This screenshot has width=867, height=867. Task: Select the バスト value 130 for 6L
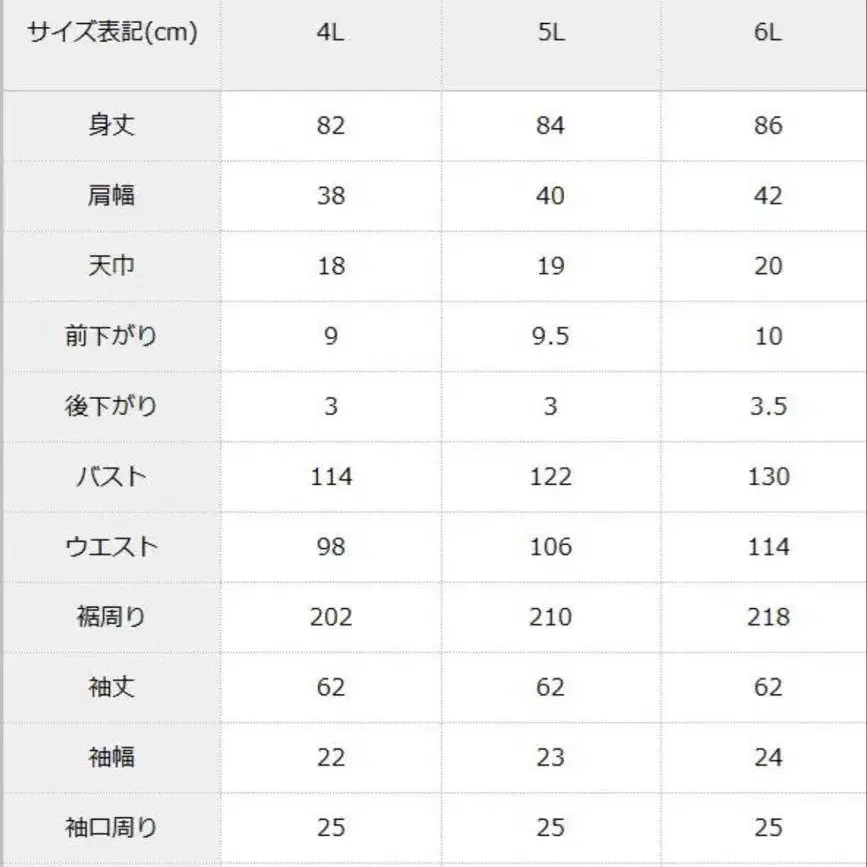click(x=768, y=477)
